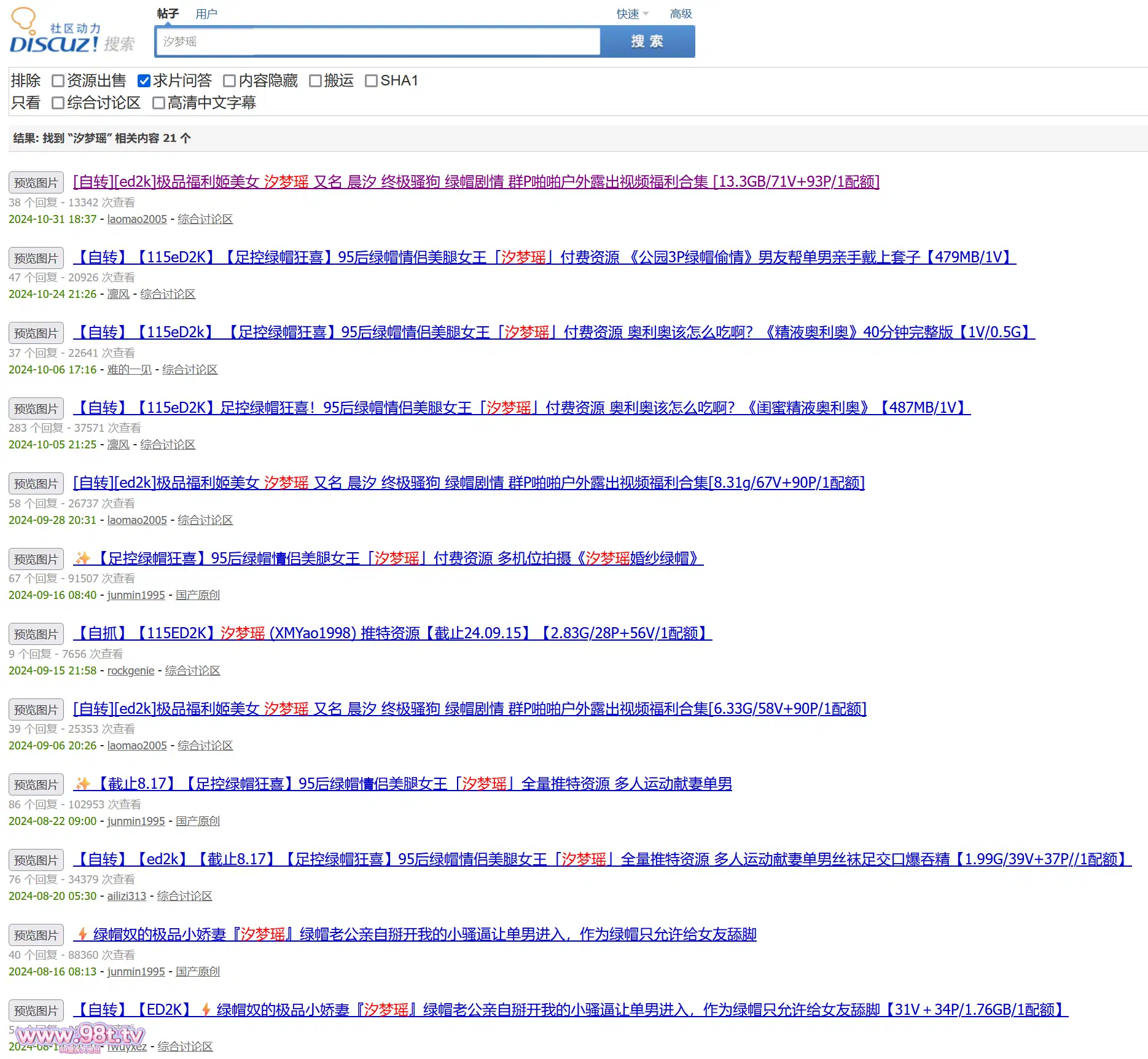
Task: Click lightning icon on the 2024-08-16 post title
Action: (x=82, y=935)
